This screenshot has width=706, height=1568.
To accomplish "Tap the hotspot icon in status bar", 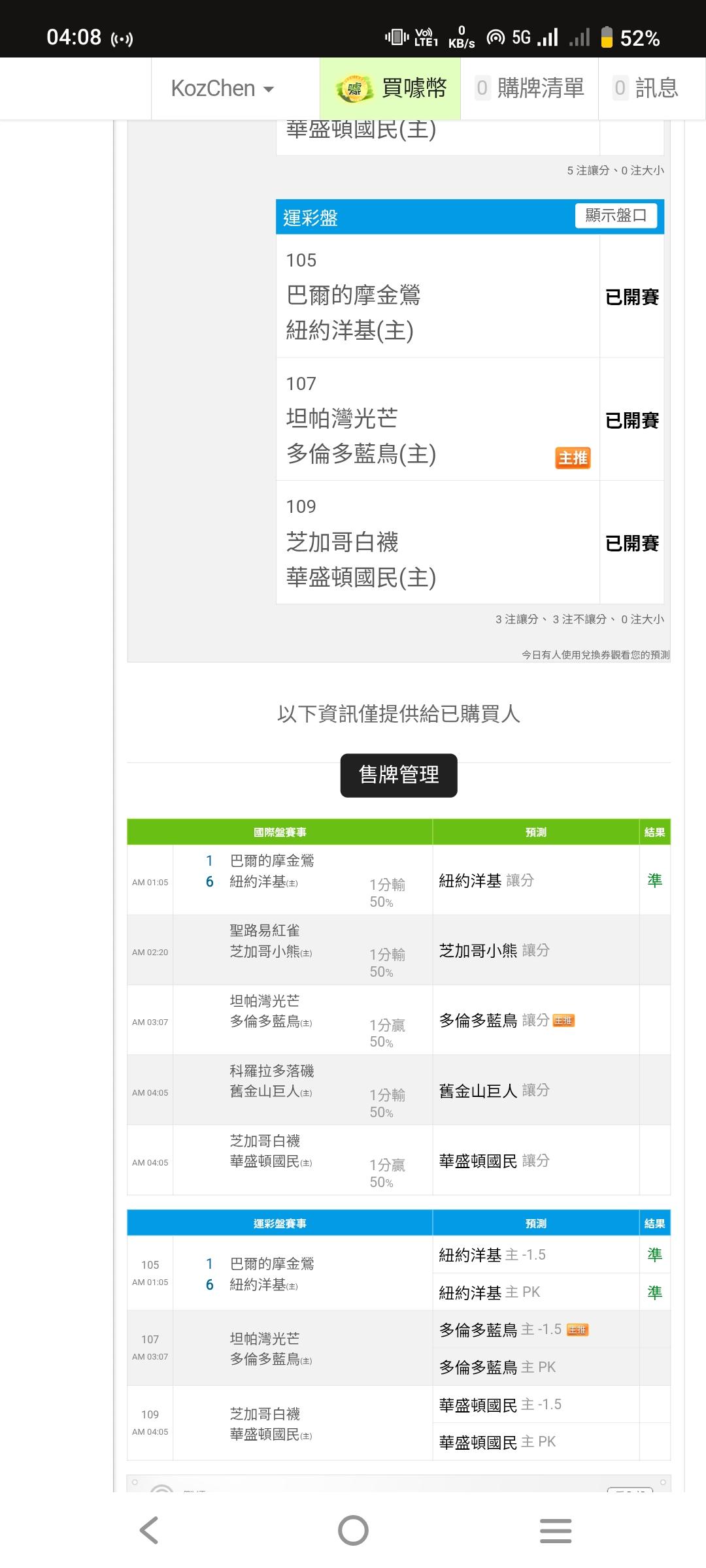I will 496,37.
